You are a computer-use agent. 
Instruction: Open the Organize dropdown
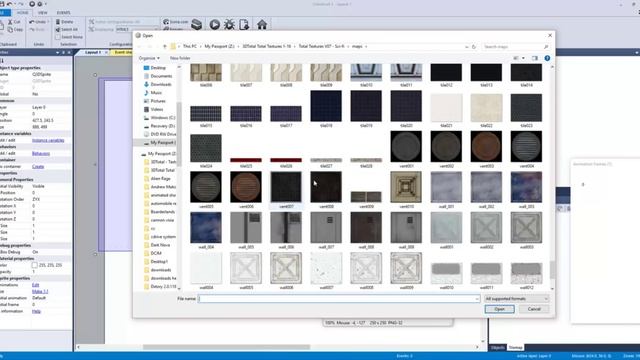tap(149, 58)
